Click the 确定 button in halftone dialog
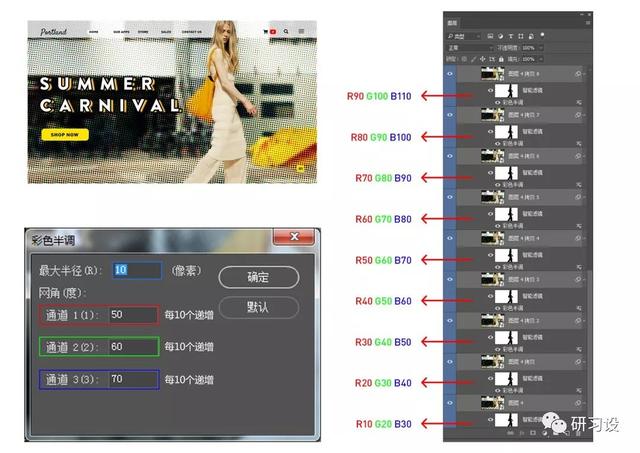640x453 pixels. 258,276
